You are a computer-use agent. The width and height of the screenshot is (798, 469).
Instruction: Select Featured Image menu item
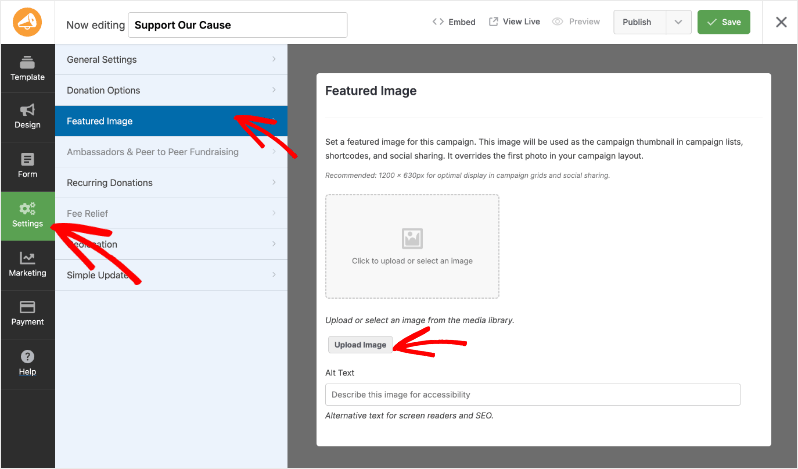[171, 121]
